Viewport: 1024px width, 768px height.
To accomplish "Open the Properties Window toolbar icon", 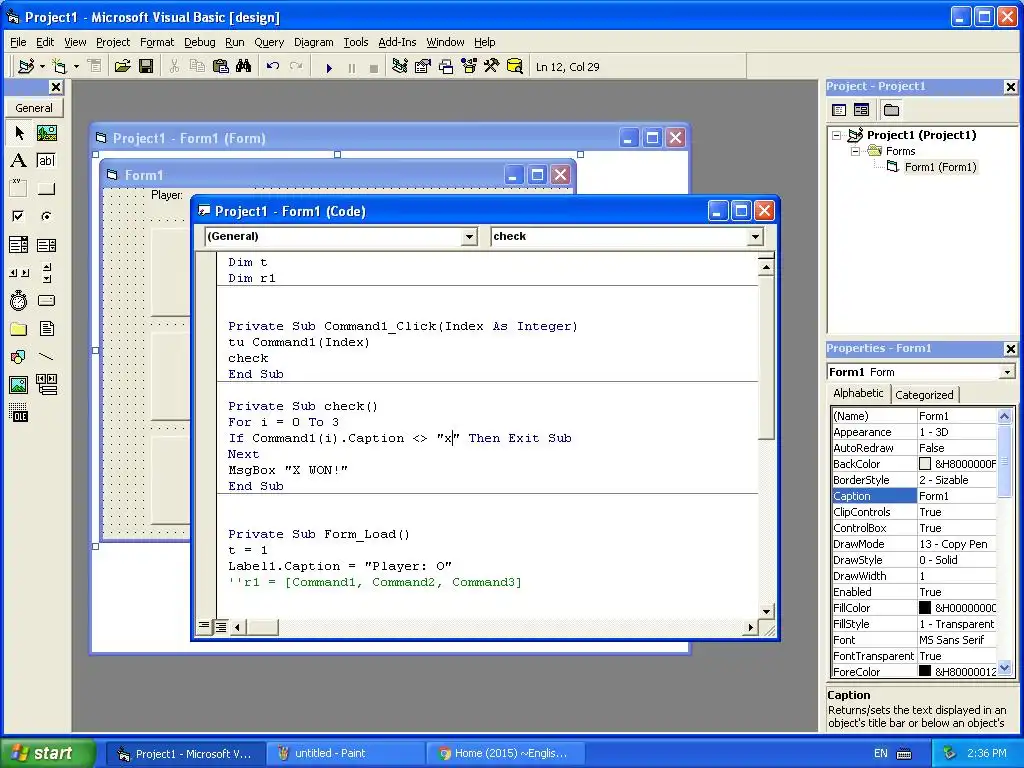I will click(x=423, y=67).
